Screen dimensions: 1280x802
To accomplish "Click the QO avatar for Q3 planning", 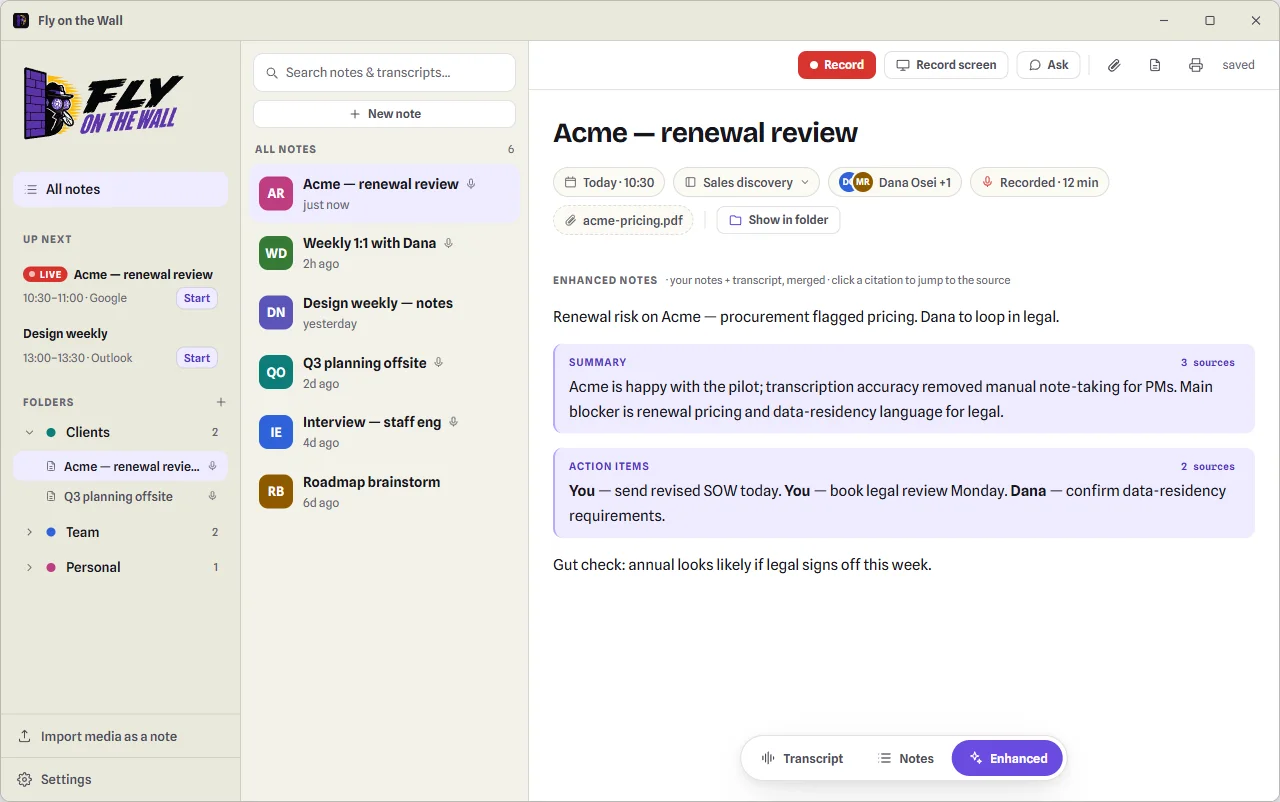I will coord(276,372).
